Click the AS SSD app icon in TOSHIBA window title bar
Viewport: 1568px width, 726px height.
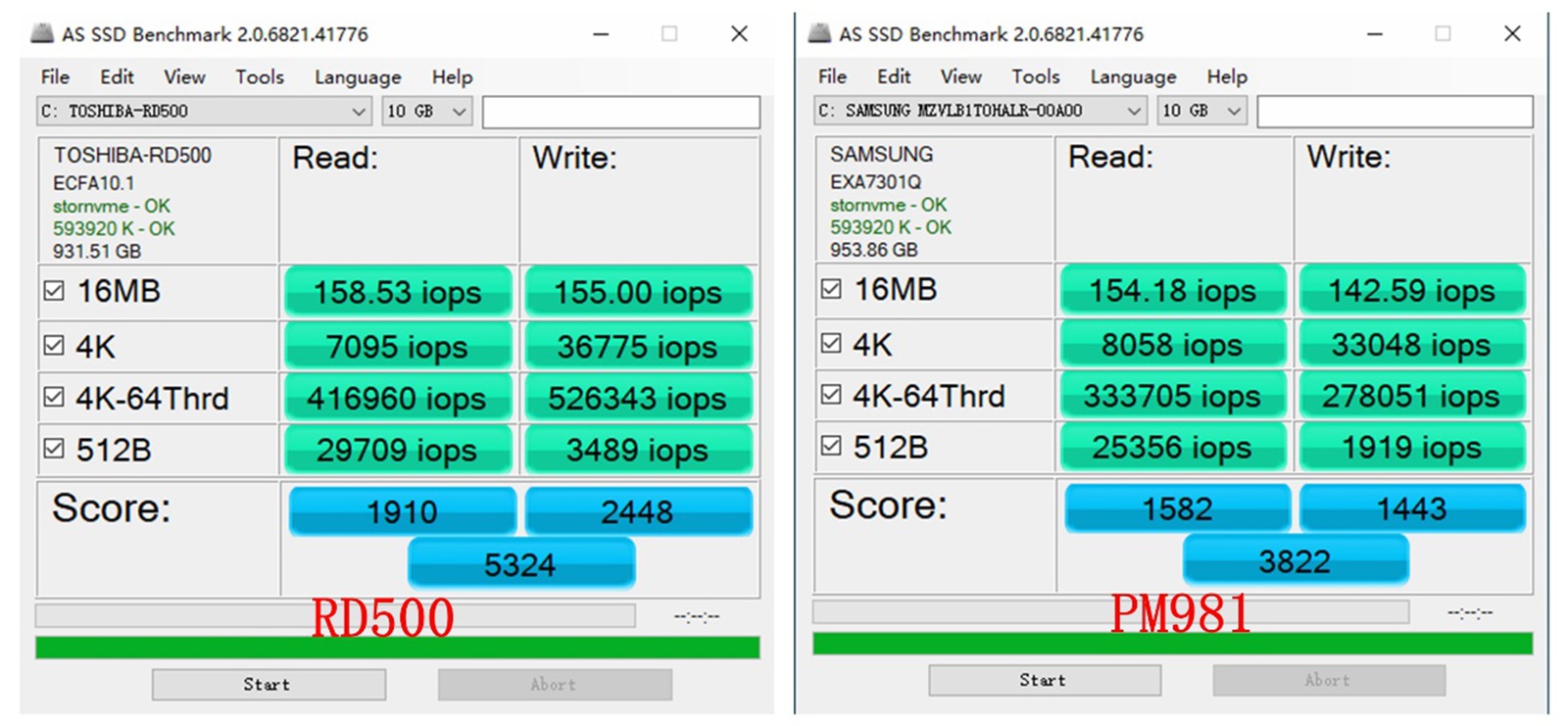coord(42,33)
